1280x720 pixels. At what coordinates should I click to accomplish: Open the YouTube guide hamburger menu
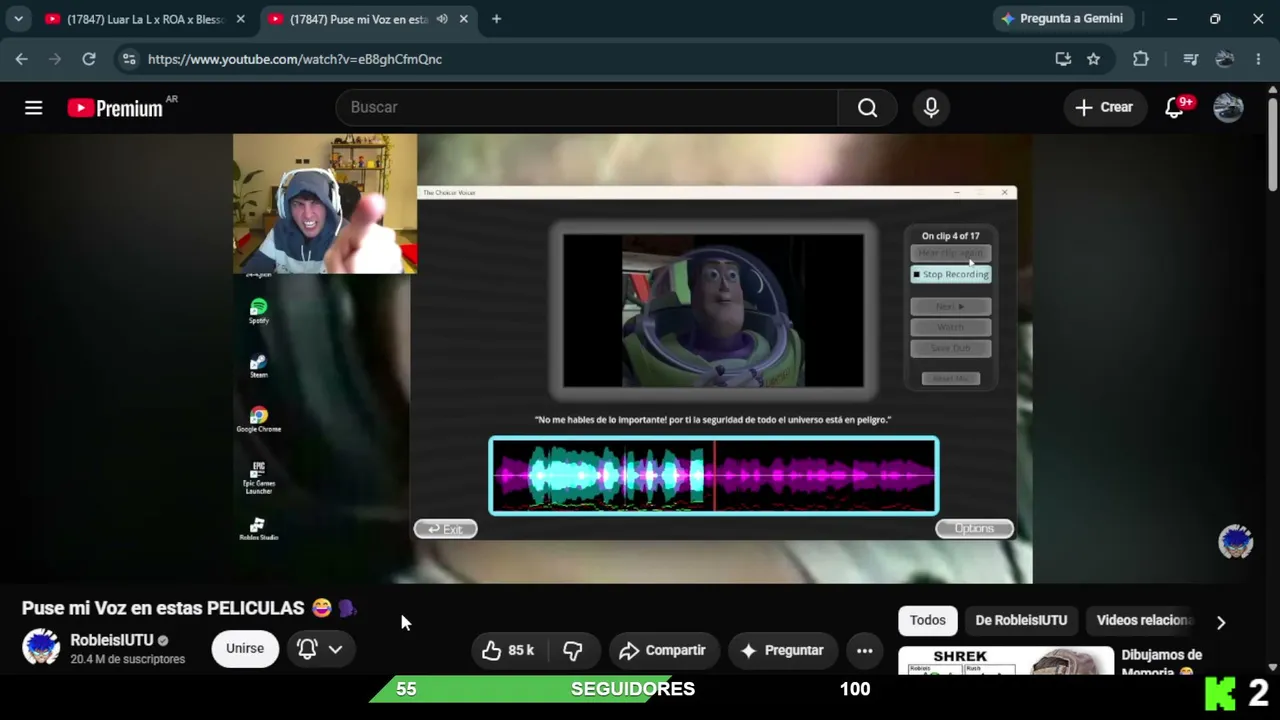click(34, 108)
